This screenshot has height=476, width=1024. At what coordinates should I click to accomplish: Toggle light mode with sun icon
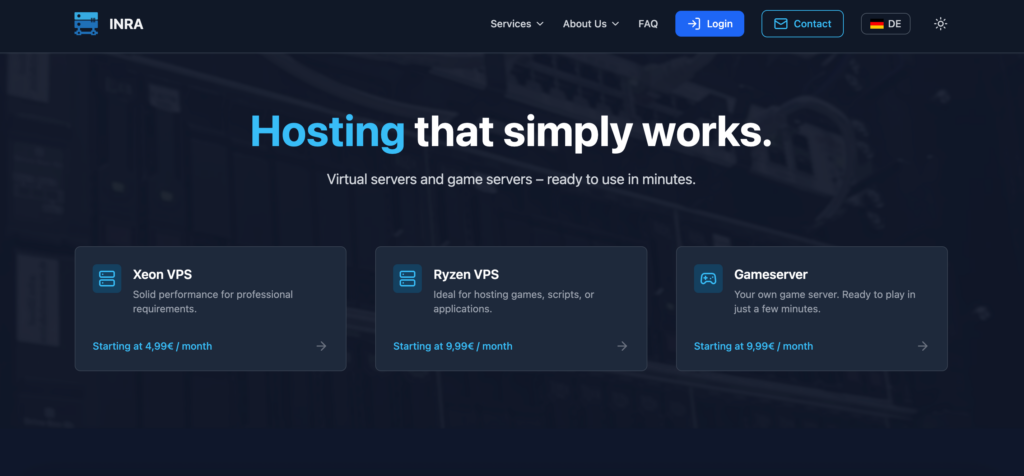click(x=940, y=24)
